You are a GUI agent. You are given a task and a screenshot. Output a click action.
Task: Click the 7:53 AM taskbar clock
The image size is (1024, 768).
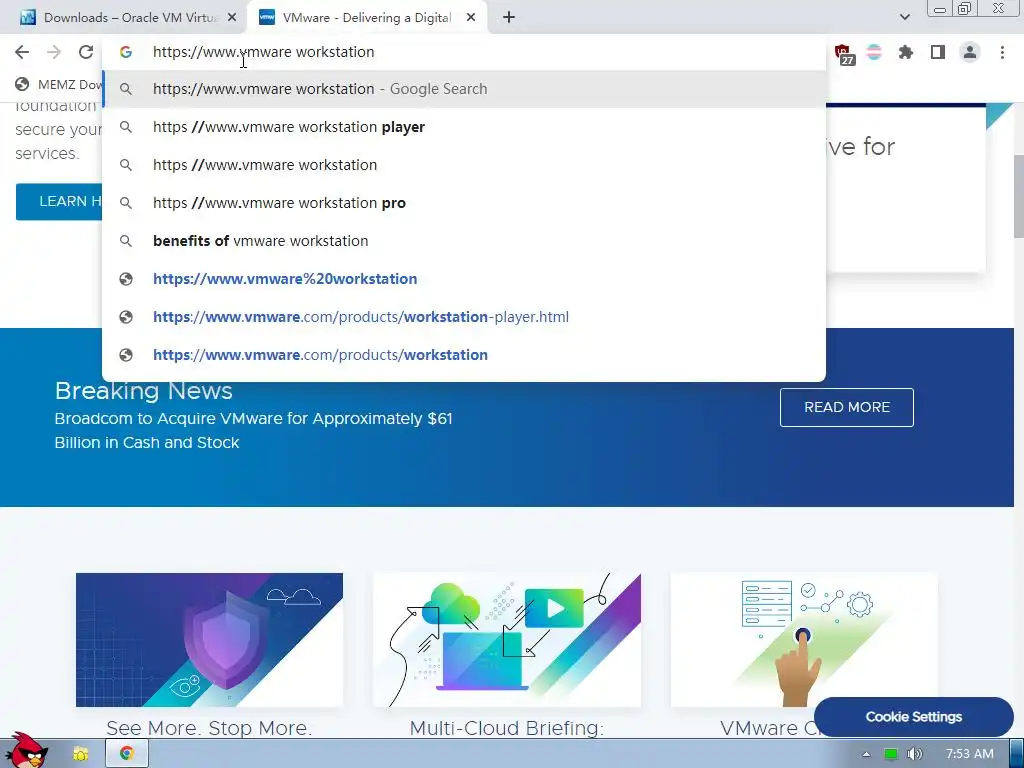tap(969, 754)
